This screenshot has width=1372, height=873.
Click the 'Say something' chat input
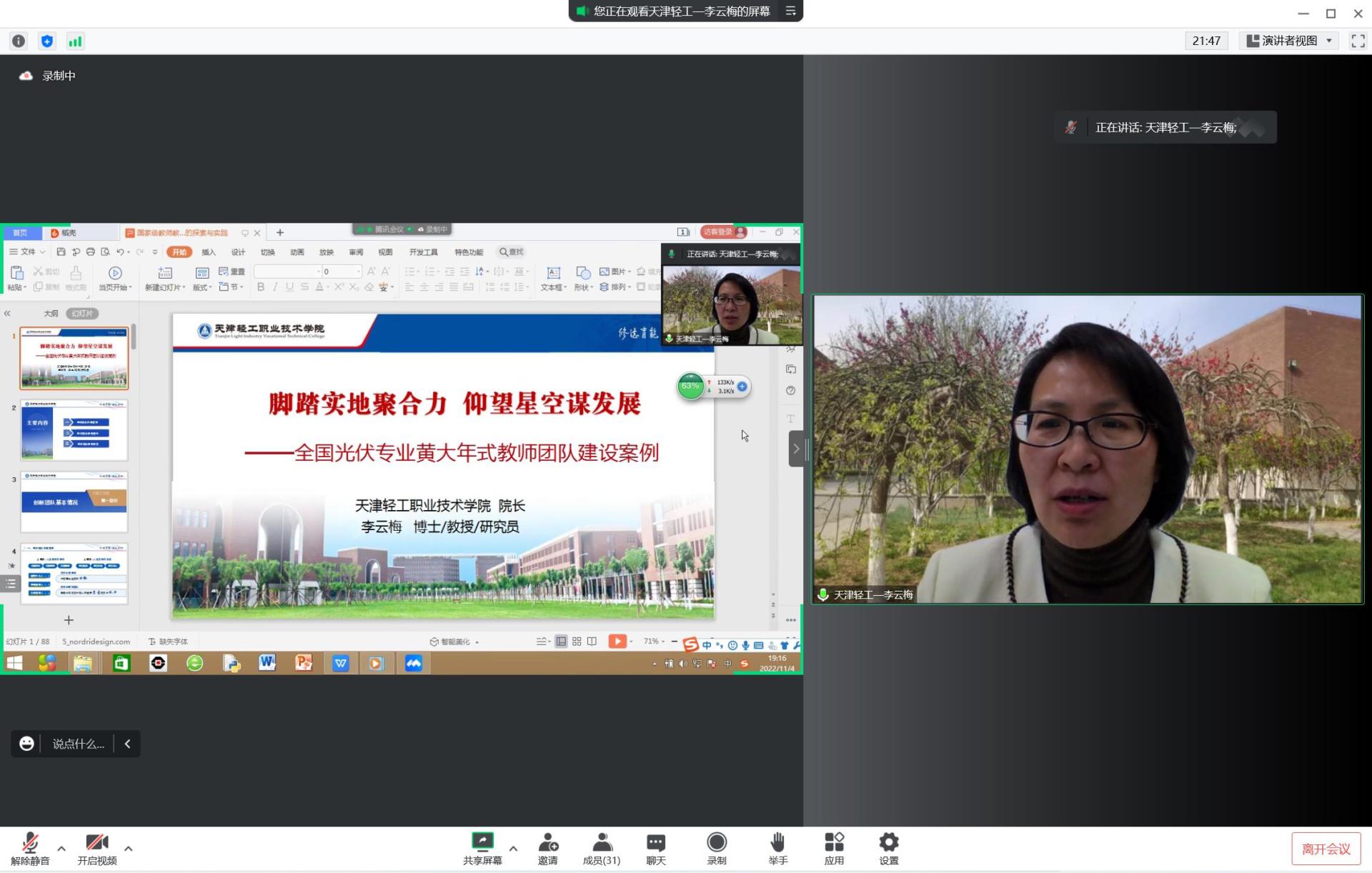tap(78, 744)
